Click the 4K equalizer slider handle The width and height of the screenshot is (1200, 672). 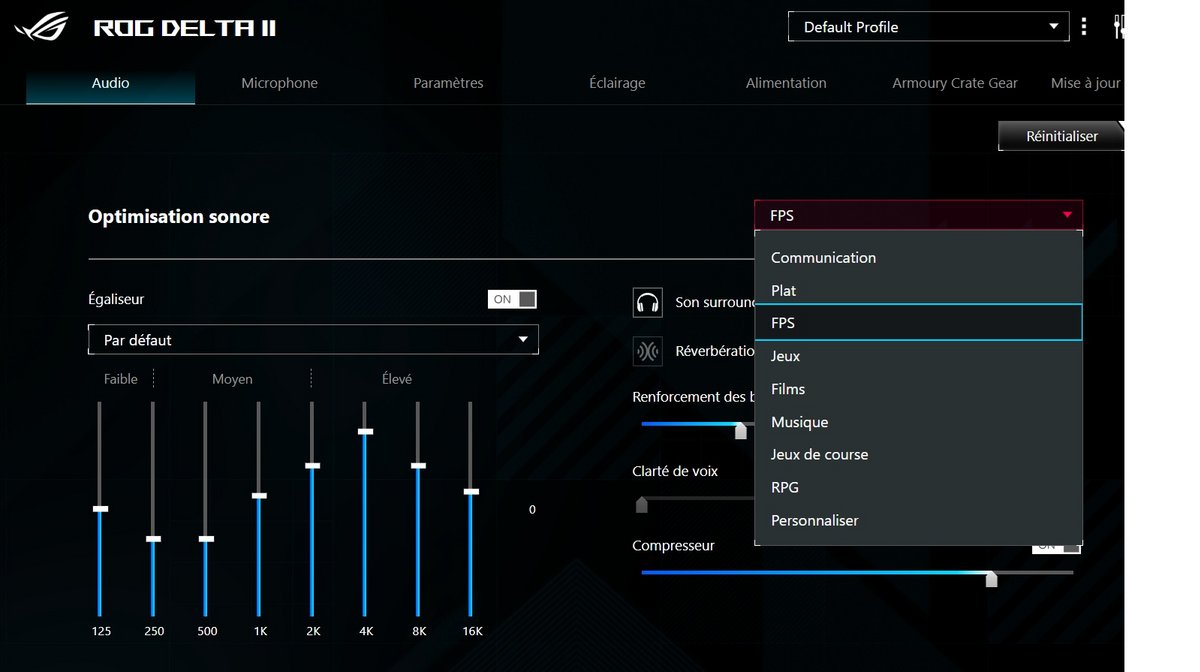click(x=365, y=432)
